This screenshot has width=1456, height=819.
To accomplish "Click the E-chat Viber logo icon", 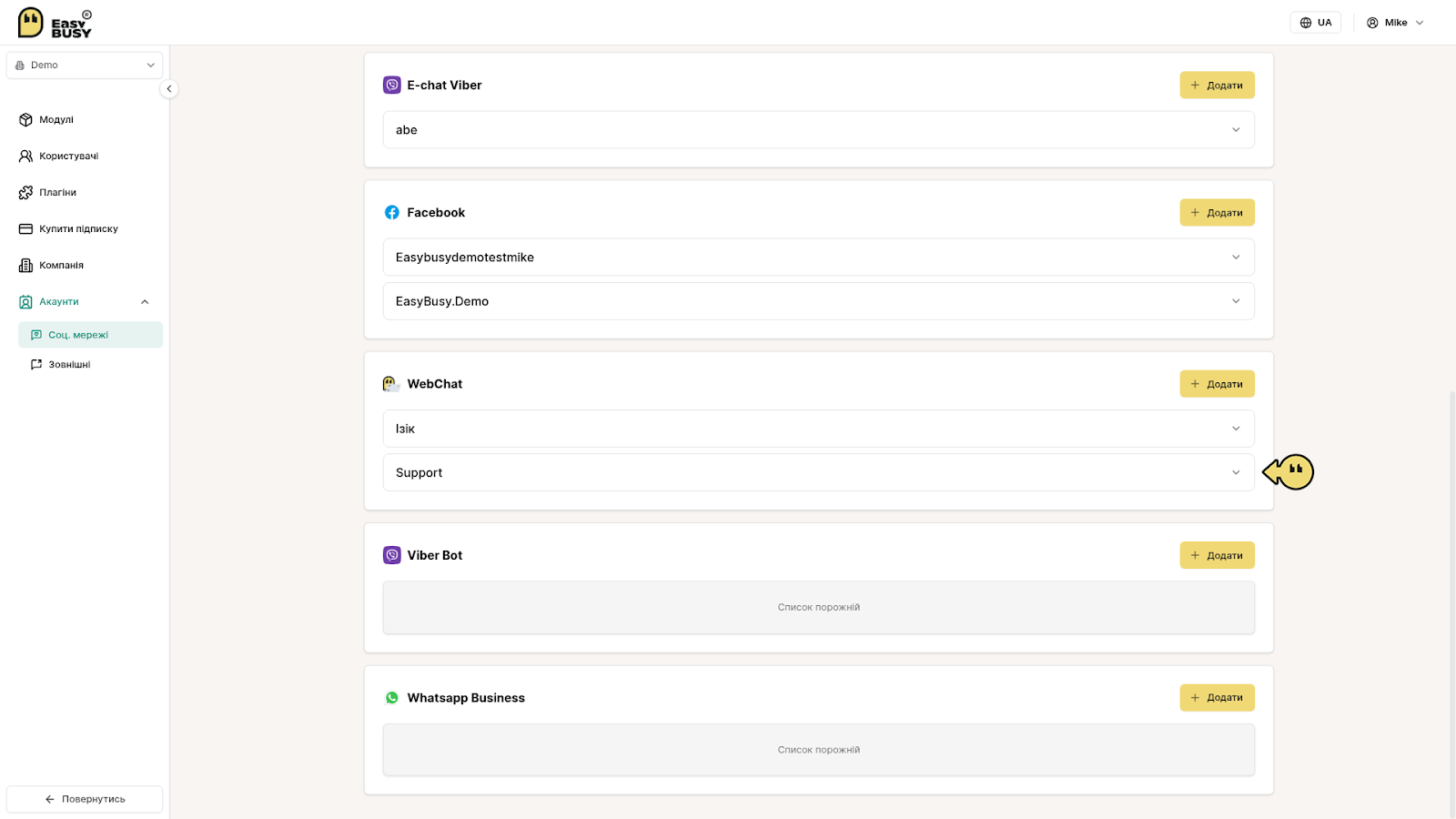I will [x=391, y=86].
